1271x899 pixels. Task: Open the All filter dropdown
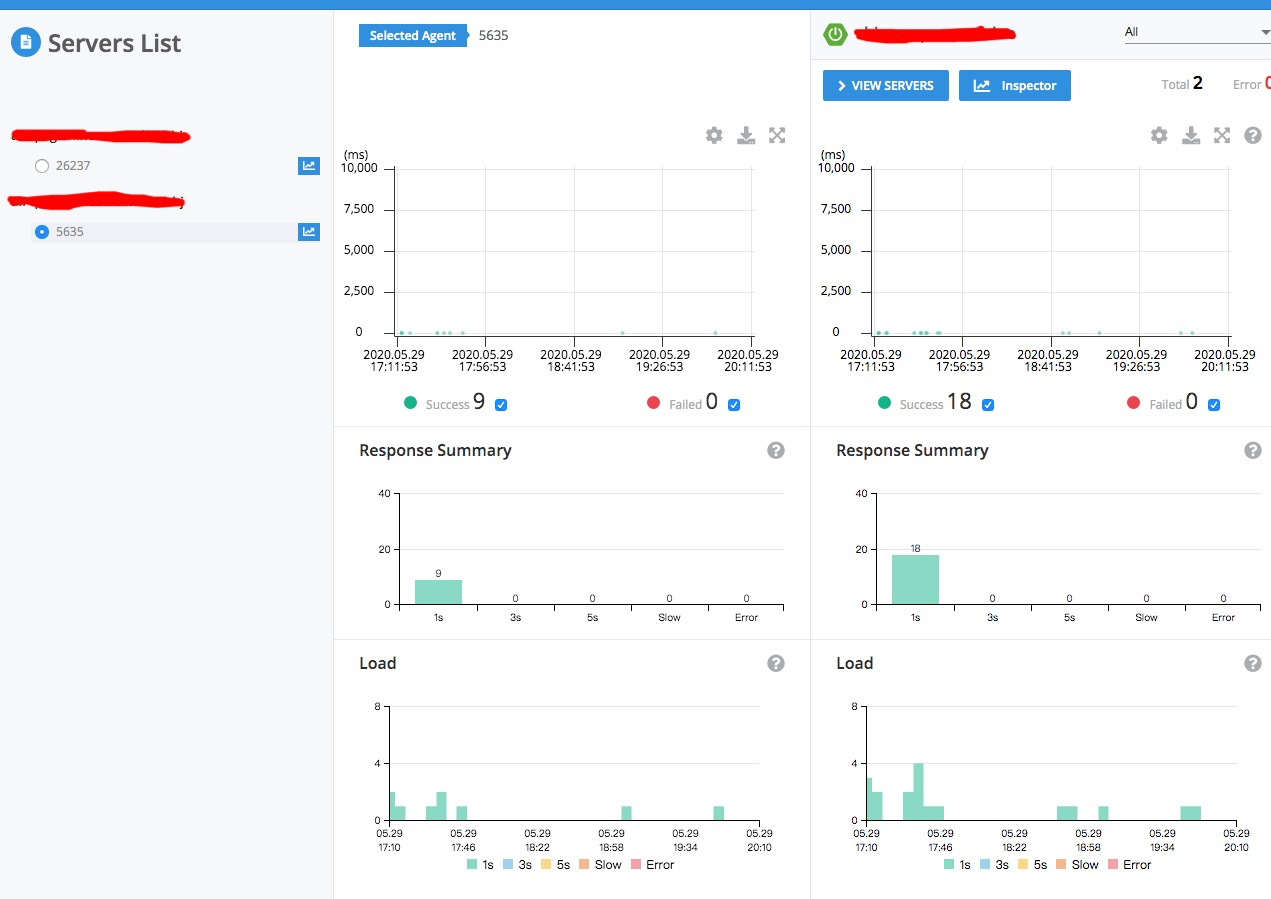(1195, 32)
